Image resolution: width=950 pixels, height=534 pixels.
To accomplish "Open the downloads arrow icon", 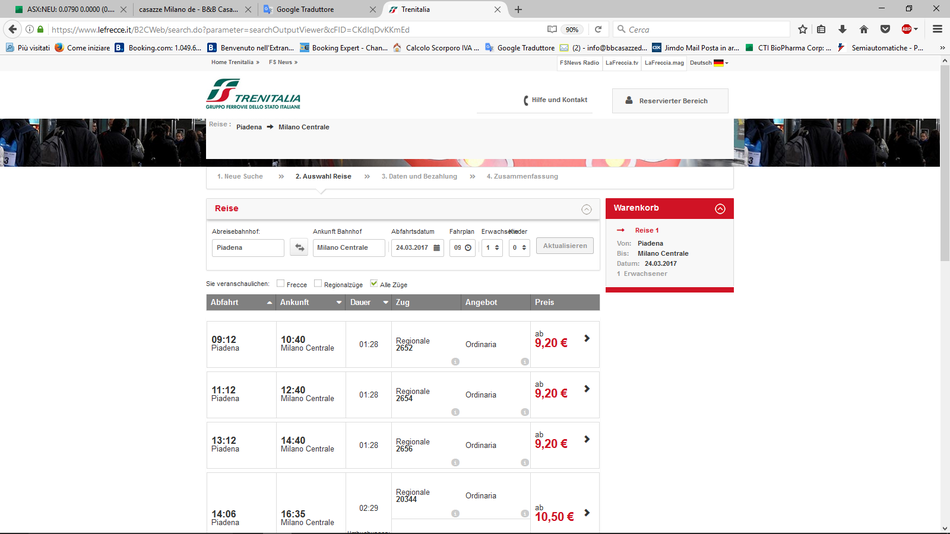I will coord(842,29).
